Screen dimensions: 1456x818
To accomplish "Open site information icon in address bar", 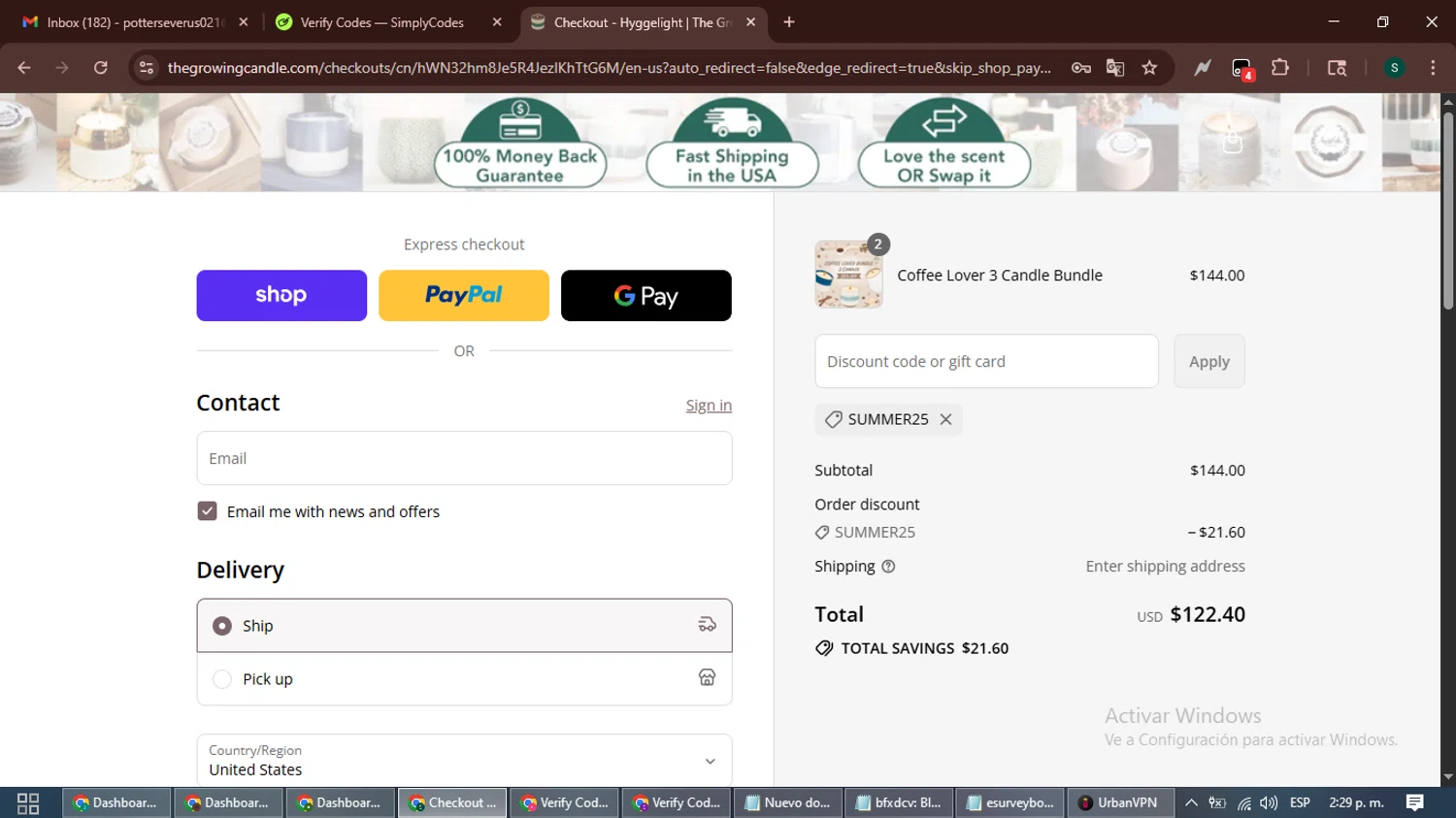I will pos(147,68).
